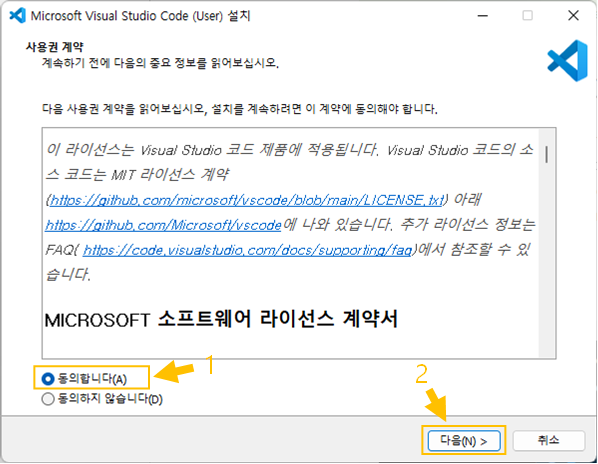Click the 설치를 계속하려면 이 계약에 동의해야 합니다 text
Screen dimensions: 598x464
324,109
